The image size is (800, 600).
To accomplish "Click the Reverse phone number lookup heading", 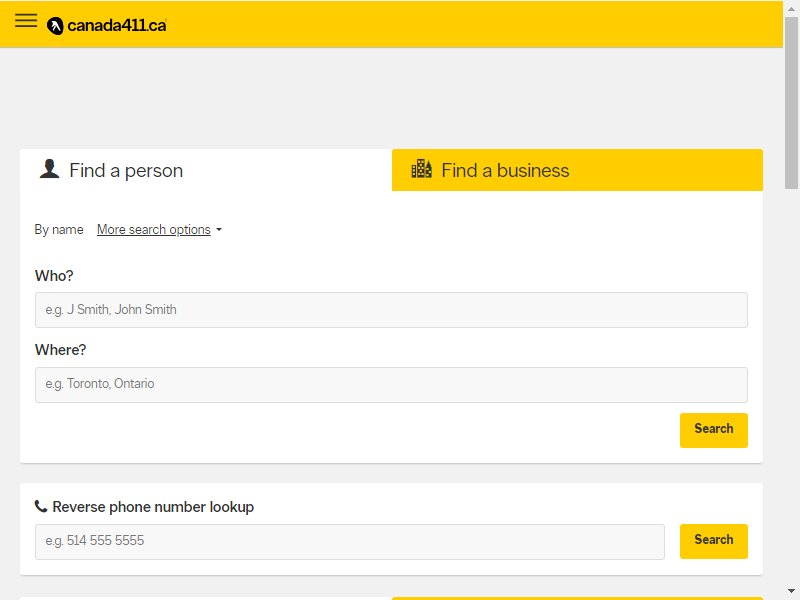I will (153, 507).
